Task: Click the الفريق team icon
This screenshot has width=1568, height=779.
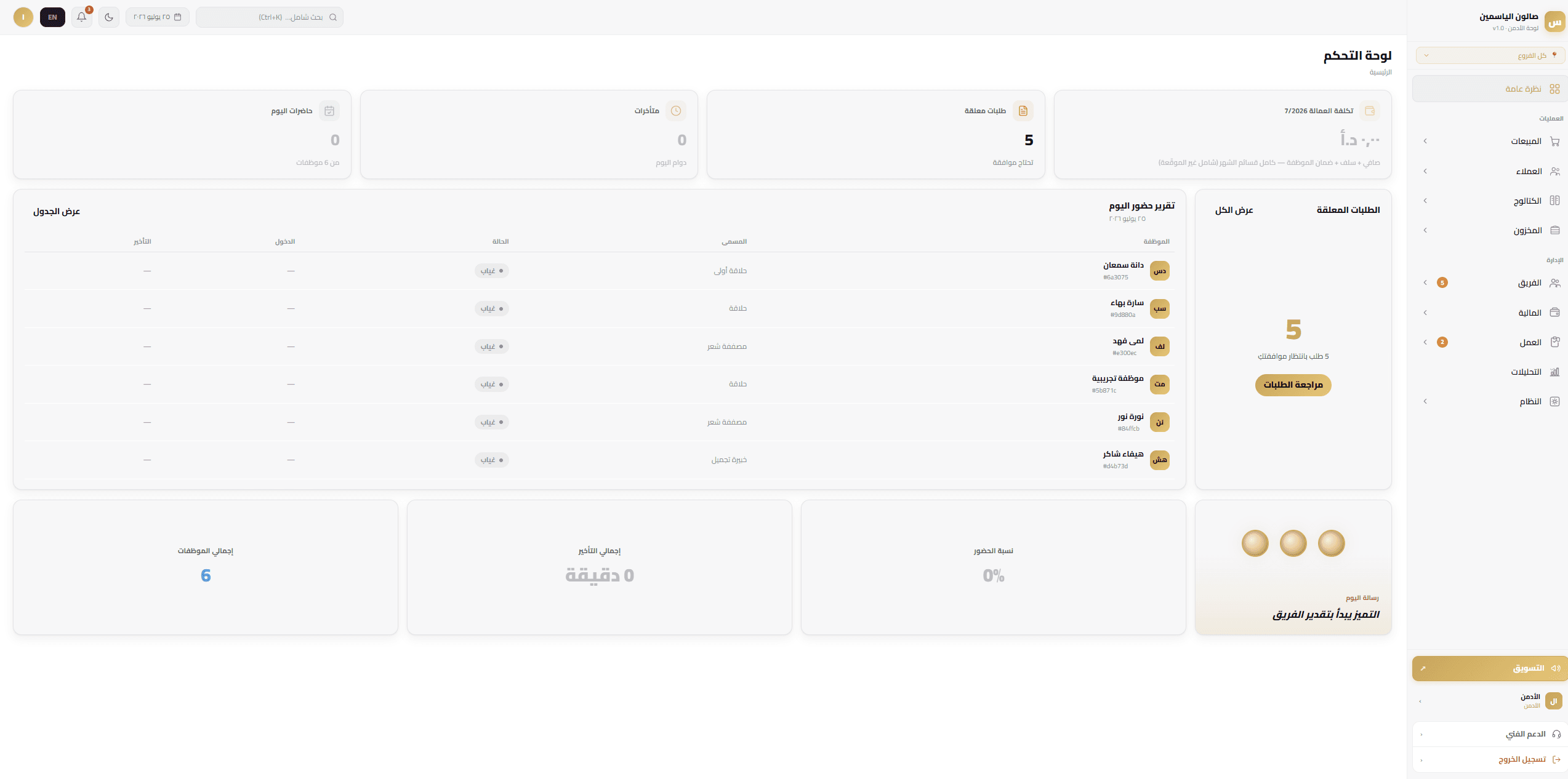Action: pos(1554,283)
